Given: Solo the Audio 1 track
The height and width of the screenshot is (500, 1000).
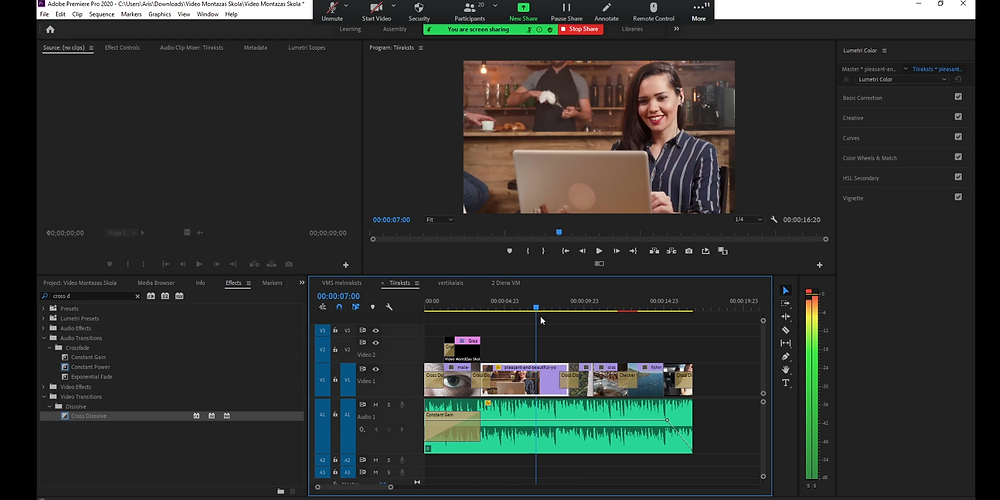Looking at the screenshot, I should [388, 405].
